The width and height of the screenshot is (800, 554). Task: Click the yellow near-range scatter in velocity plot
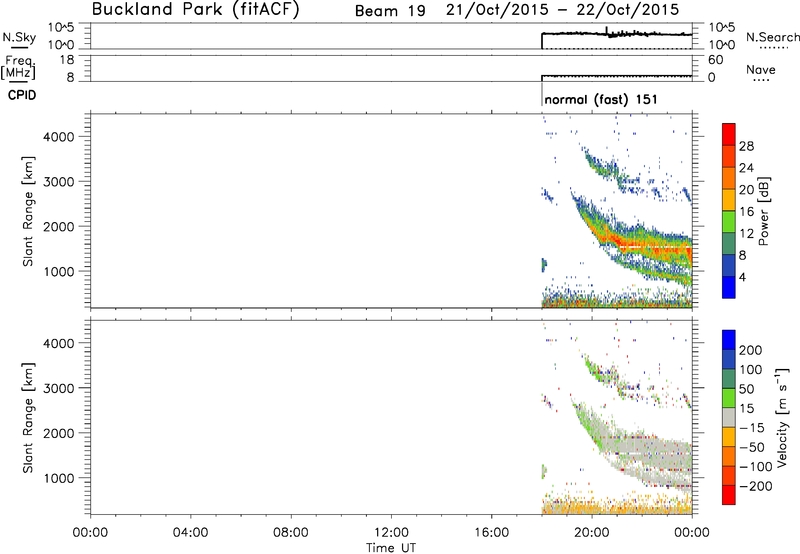tap(616, 507)
